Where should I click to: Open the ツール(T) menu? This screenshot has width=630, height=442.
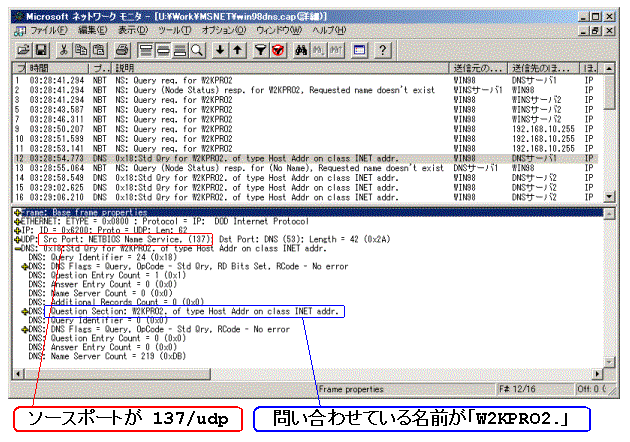[174, 31]
